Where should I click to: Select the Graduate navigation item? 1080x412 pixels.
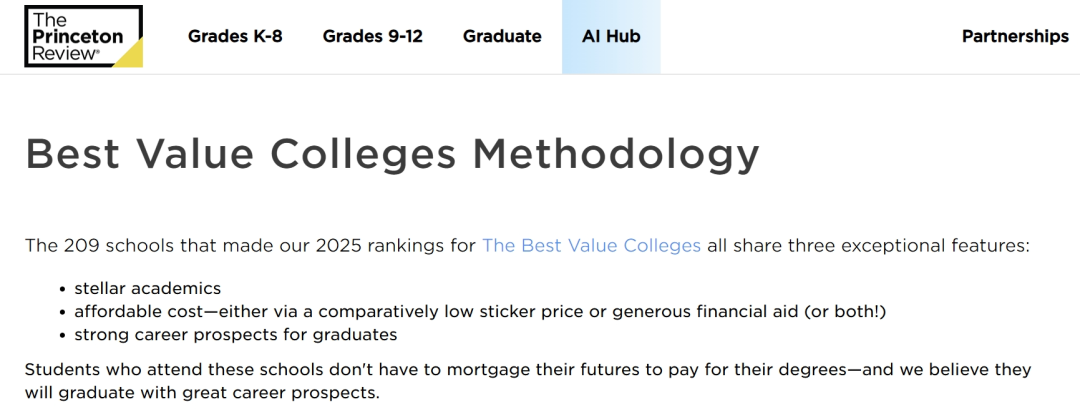[502, 37]
